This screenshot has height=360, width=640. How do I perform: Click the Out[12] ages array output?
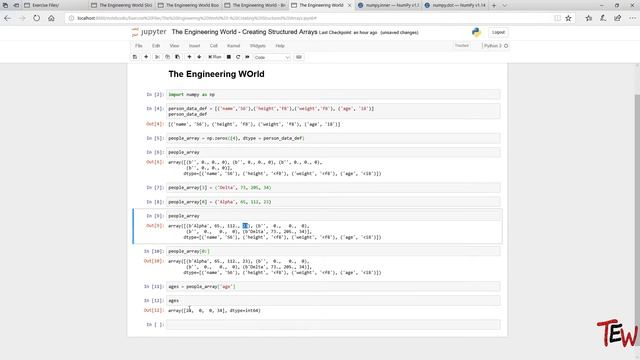[214, 311]
